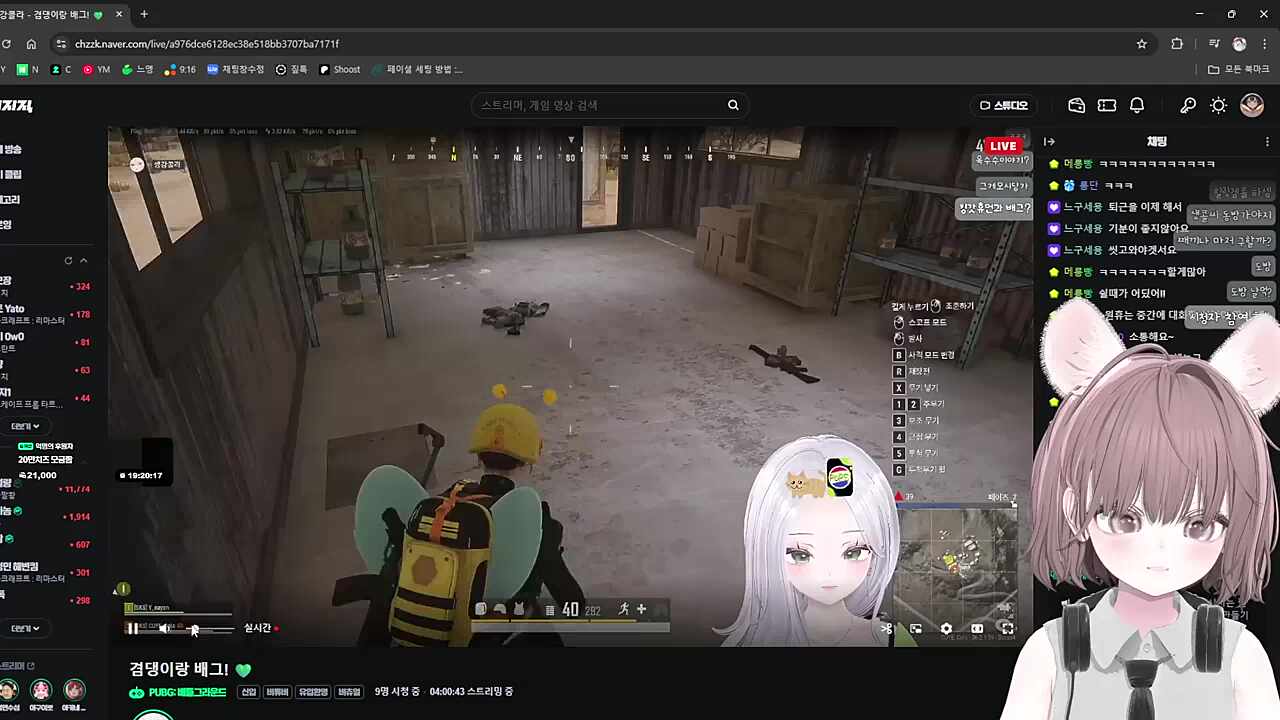Open the 스튜디오 studio button
Image resolution: width=1280 pixels, height=720 pixels.
click(x=1004, y=105)
